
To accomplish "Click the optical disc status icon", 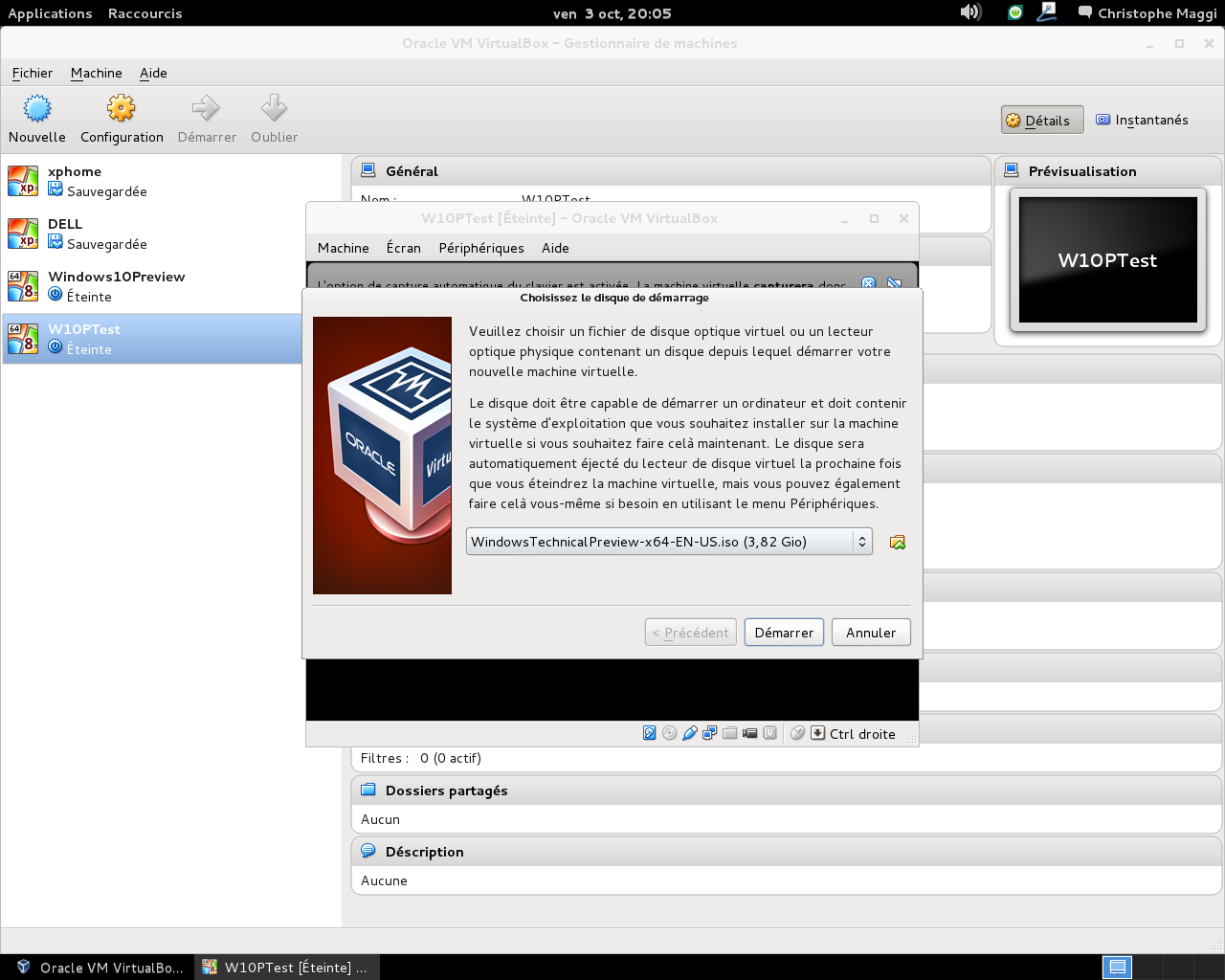I will [x=669, y=733].
